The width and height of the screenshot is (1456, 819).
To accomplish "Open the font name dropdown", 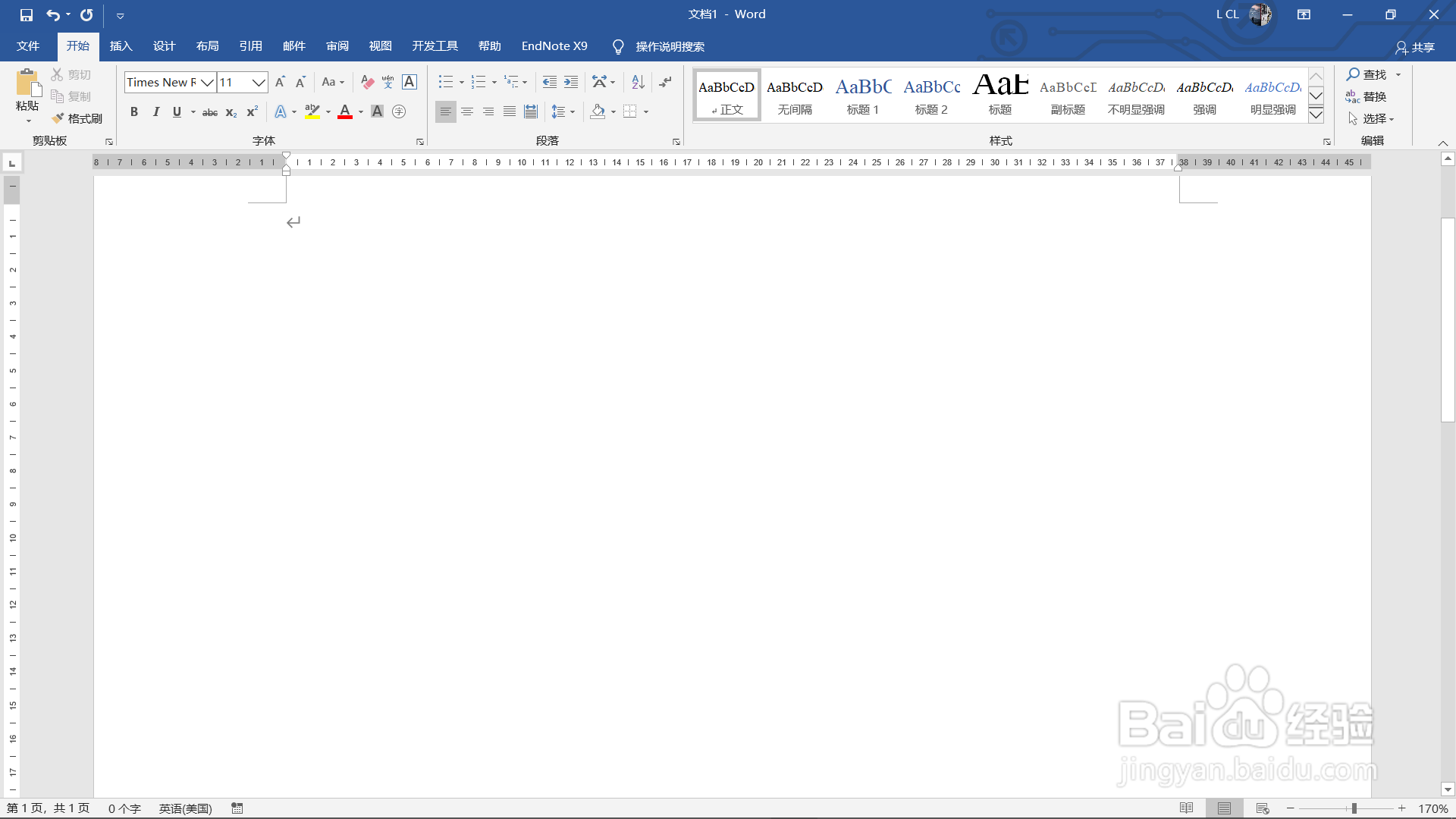I will tap(207, 82).
